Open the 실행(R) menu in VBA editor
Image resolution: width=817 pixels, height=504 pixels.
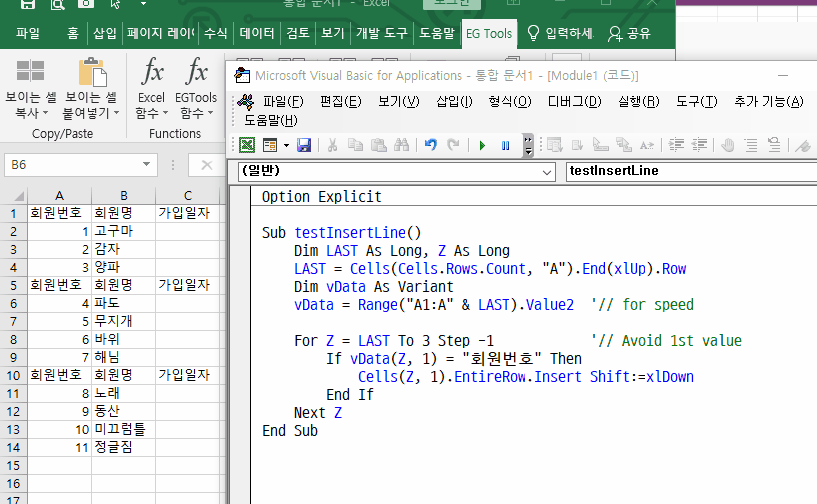[638, 101]
